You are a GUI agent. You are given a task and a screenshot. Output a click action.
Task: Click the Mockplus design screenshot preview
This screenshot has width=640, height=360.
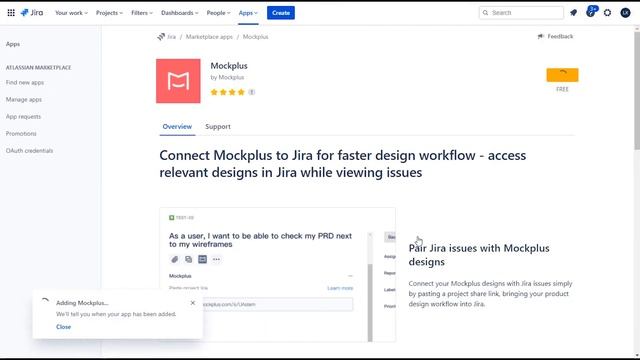click(278, 274)
